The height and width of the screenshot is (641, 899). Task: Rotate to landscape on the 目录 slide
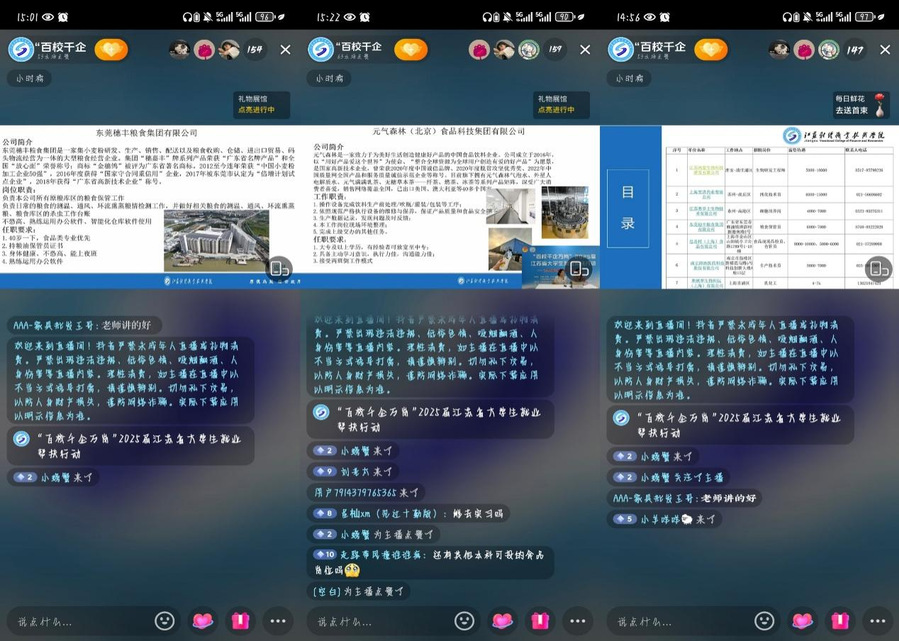click(878, 268)
